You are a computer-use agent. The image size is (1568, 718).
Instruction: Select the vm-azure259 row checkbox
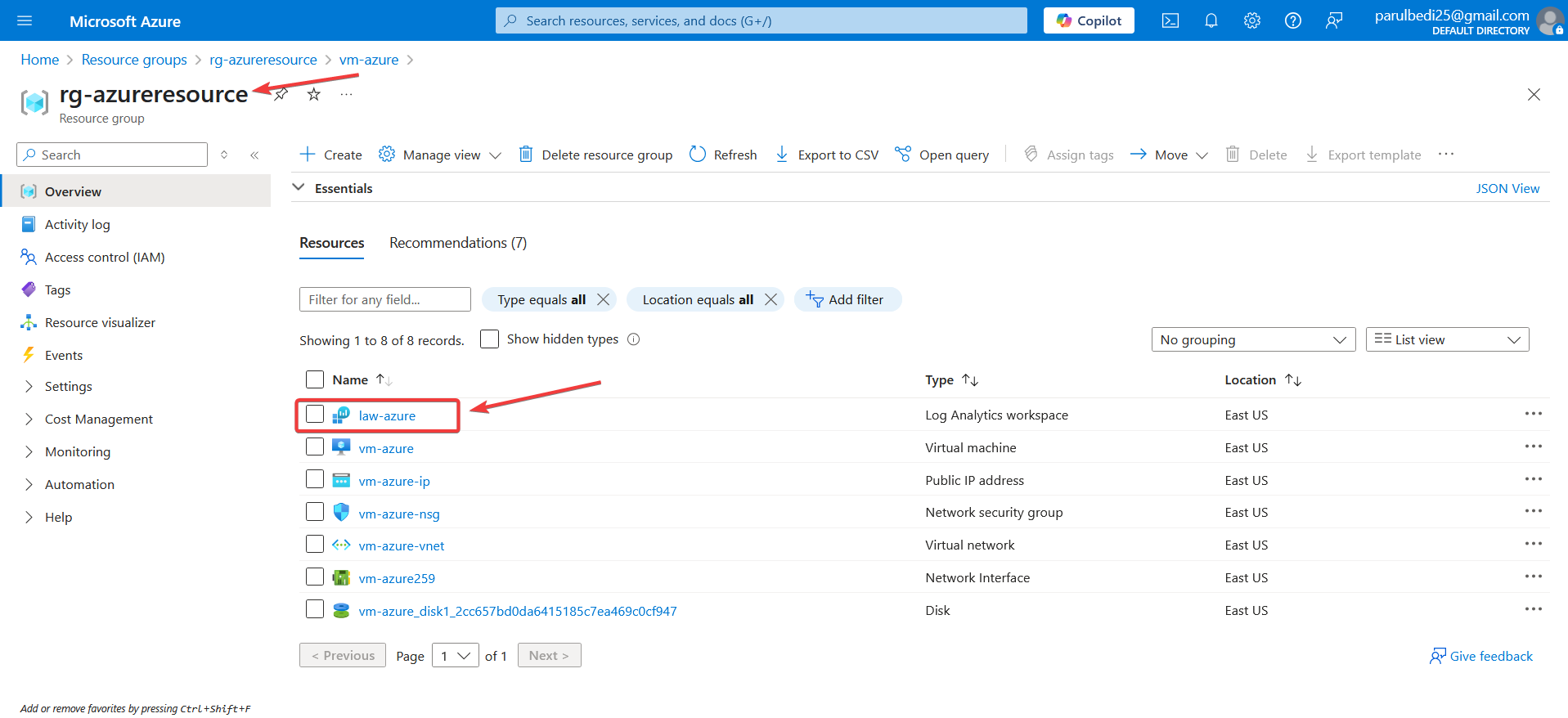(x=315, y=577)
